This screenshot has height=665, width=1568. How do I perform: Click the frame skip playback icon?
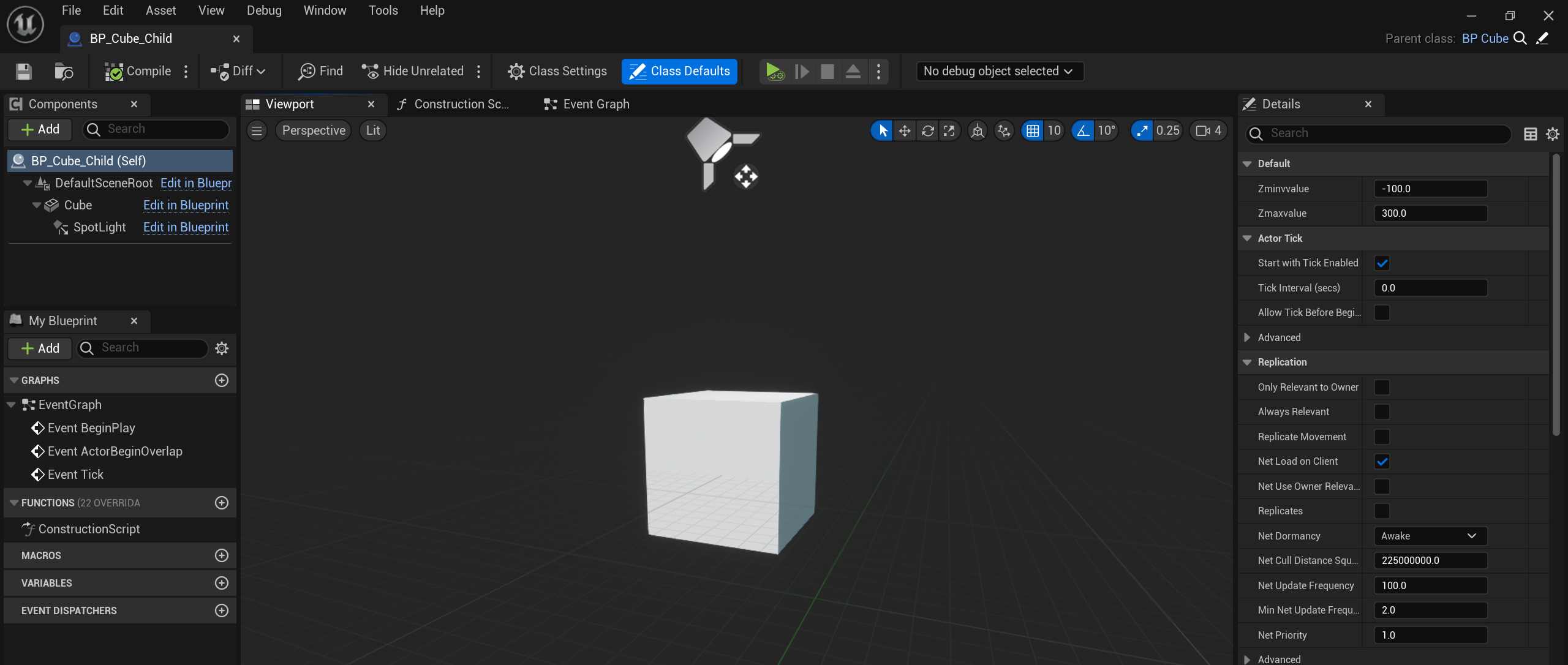click(802, 72)
